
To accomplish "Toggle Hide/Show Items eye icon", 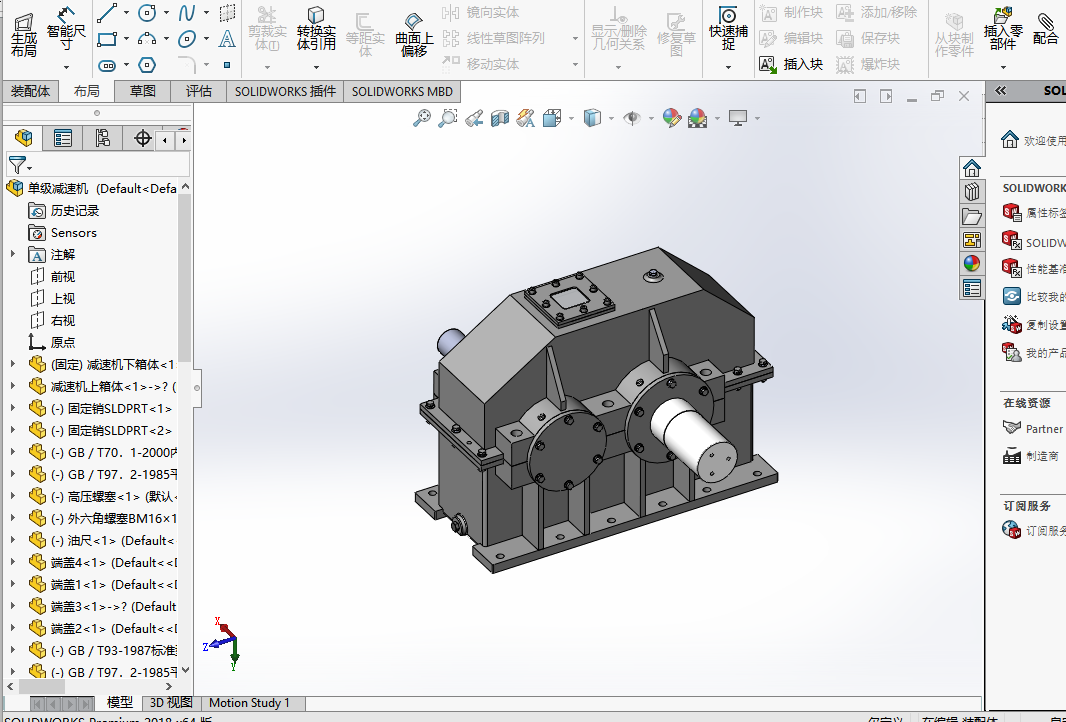I will tap(632, 118).
